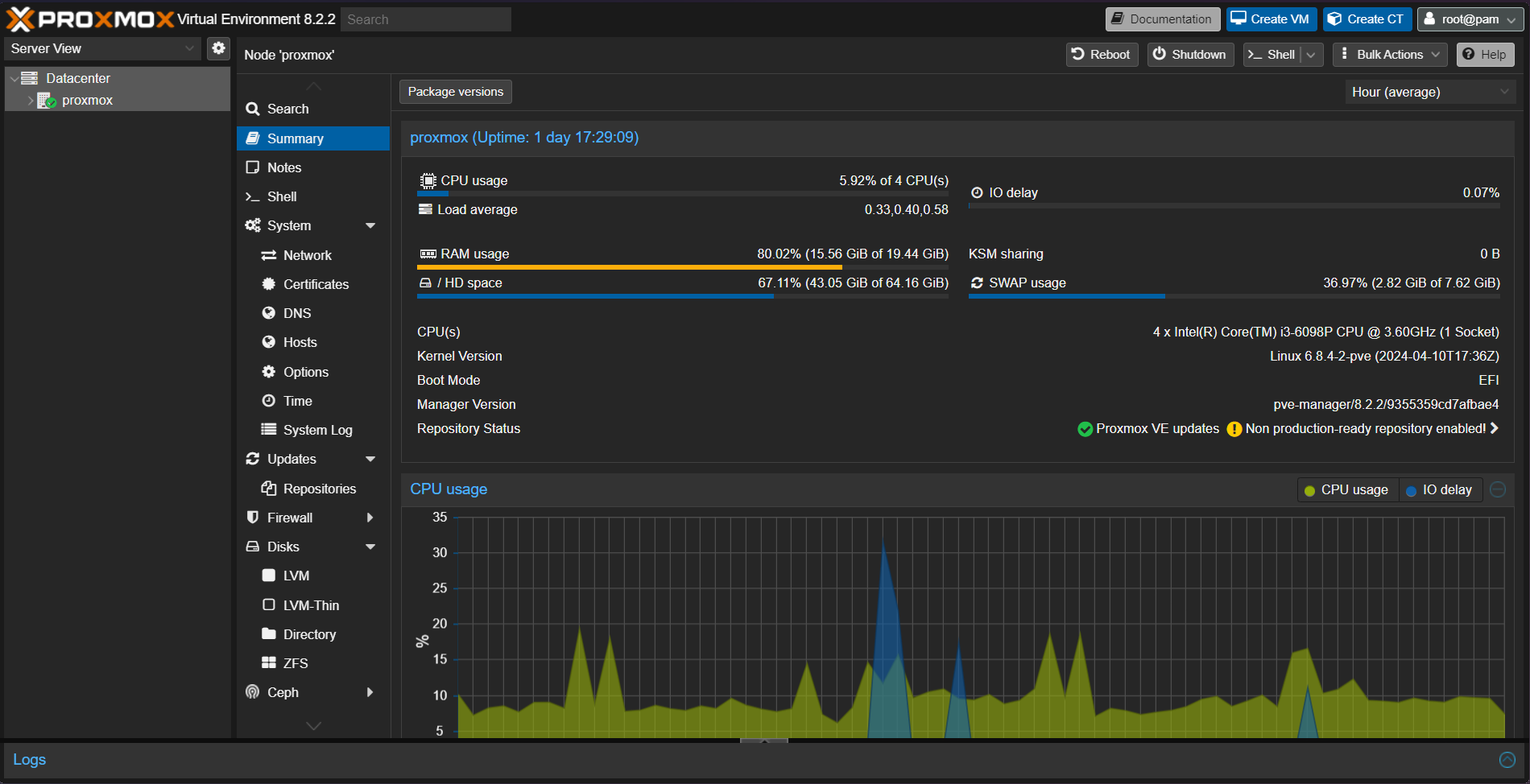The image size is (1530, 784).
Task: Open repository details chevron arrow
Action: point(1494,428)
